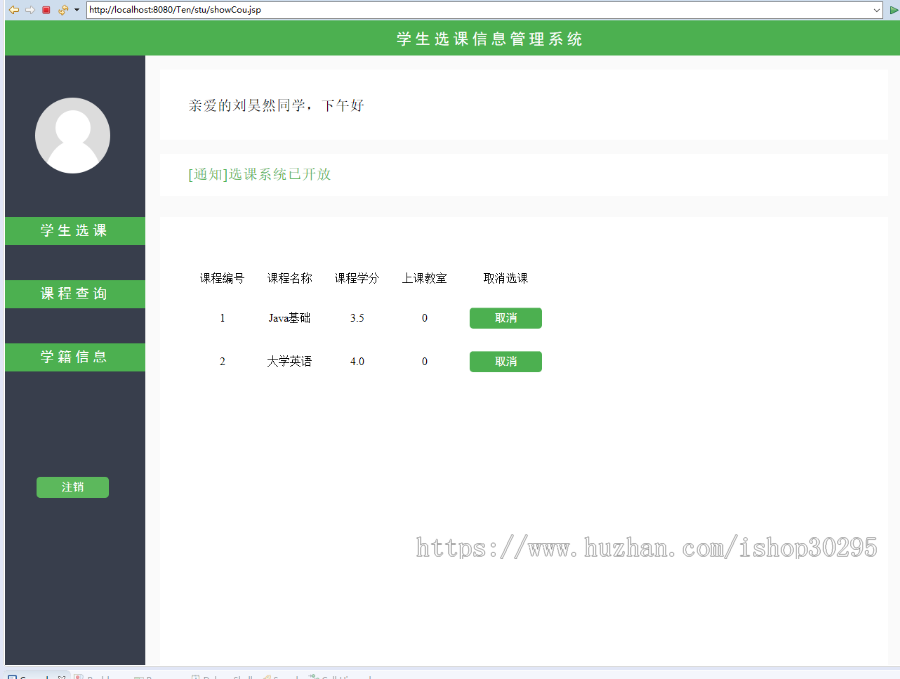Open the Progress tab in status bar
Viewport: 900px width, 679px height.
(160, 676)
